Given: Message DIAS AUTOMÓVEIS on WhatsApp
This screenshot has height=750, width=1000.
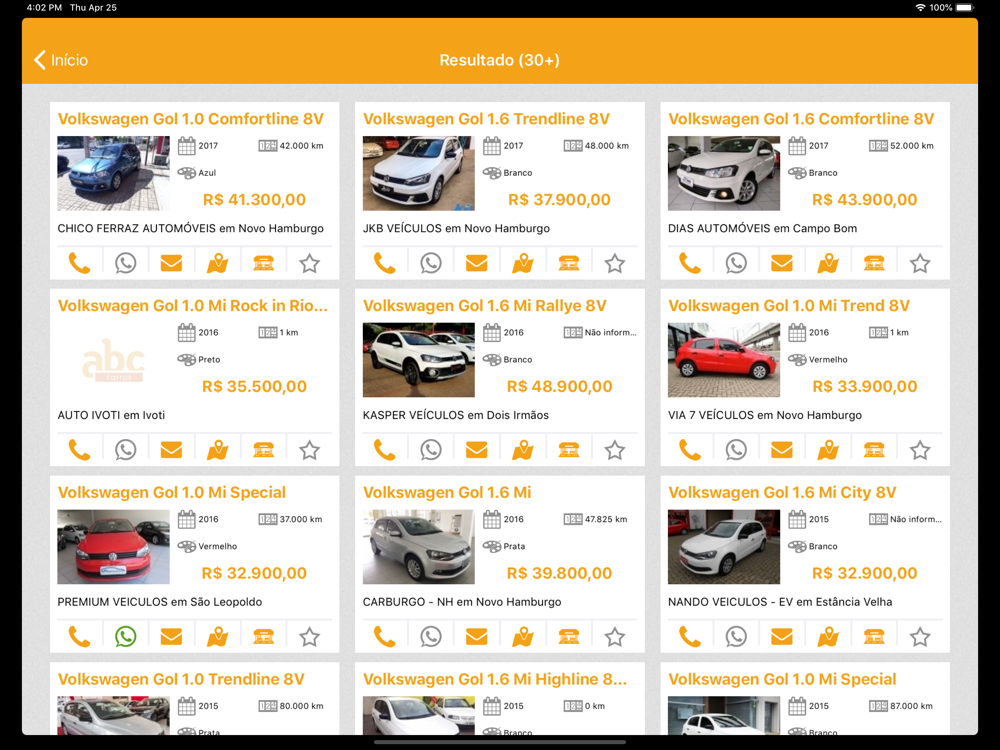Looking at the screenshot, I should pos(736,263).
